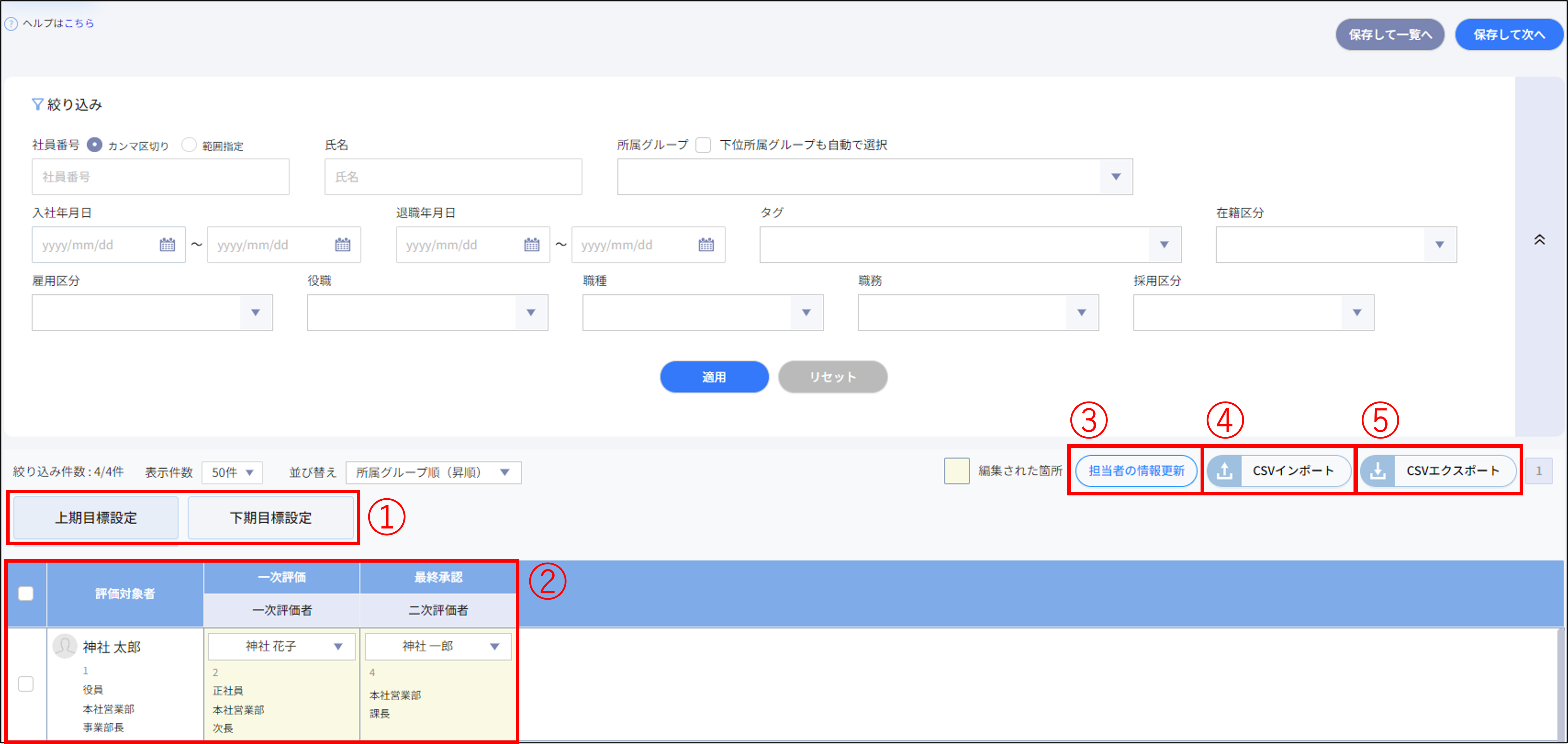Screen dimensions: 1568x744
Task: Click the filter funnel icon next to 絞り込み
Action: [37, 103]
